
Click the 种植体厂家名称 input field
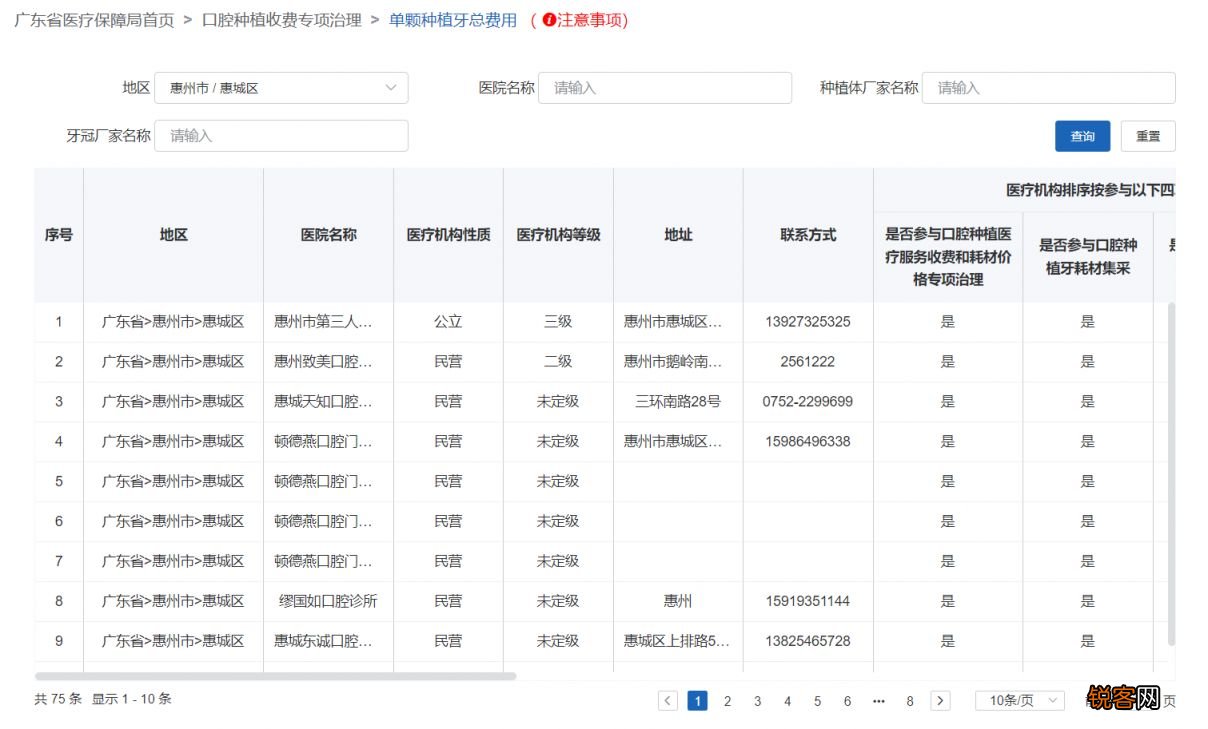tap(1048, 88)
